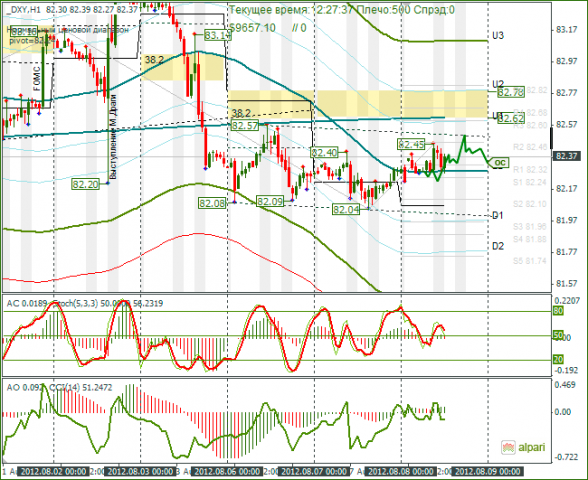The image size is (588, 480).
Task: Select the current price tag 82.37
Action: (x=567, y=156)
